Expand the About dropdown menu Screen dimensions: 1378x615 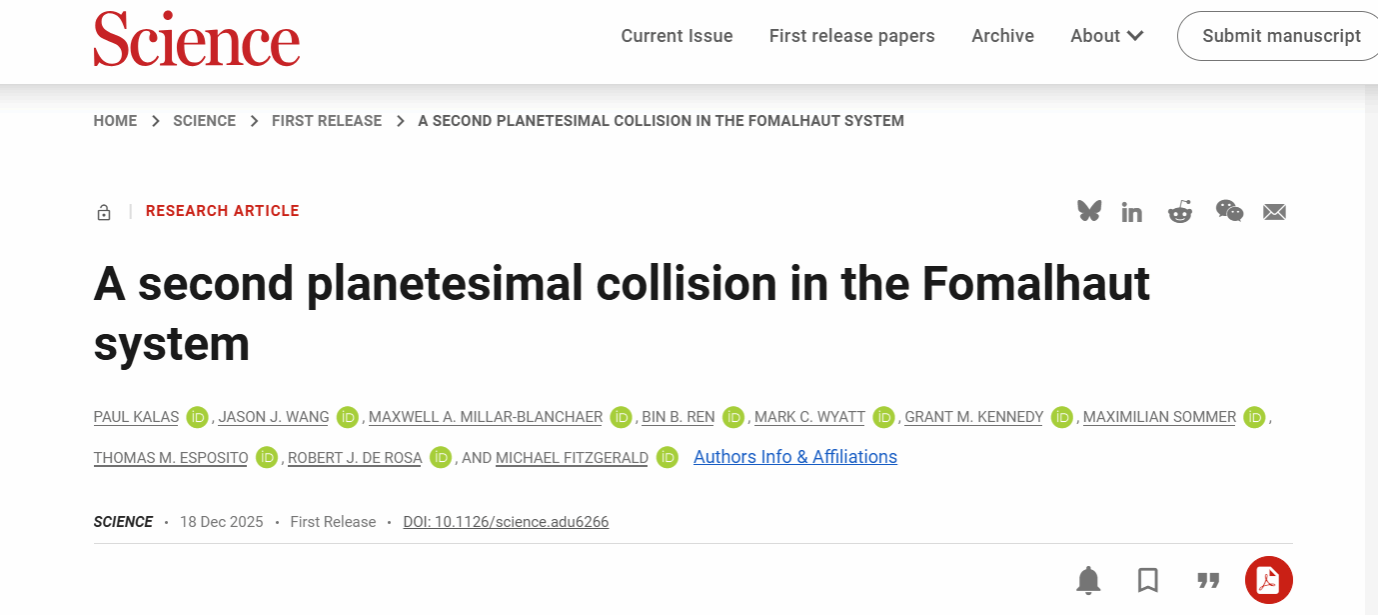[1107, 36]
